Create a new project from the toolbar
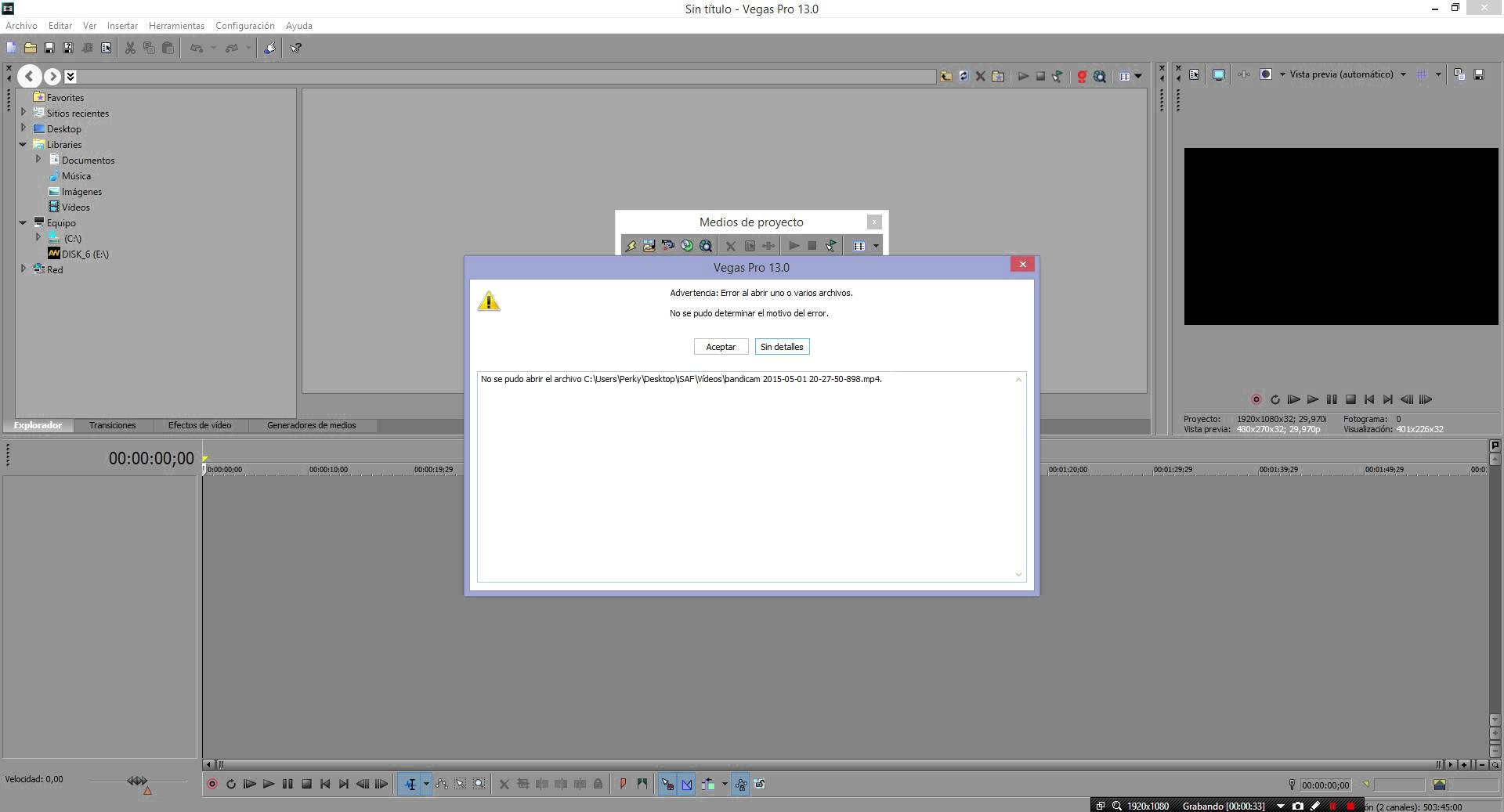 [x=11, y=48]
